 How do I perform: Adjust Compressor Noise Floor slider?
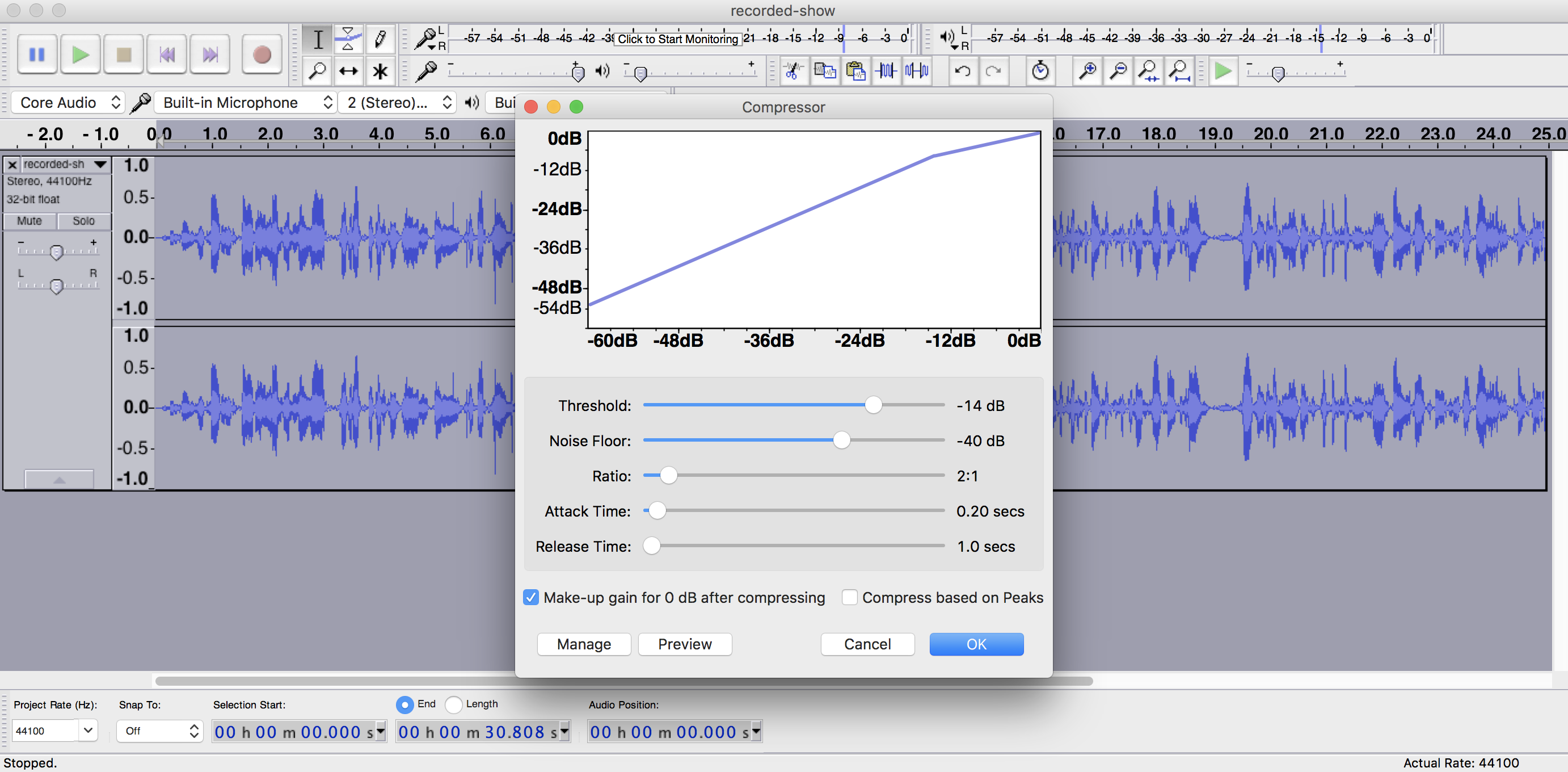coord(841,440)
